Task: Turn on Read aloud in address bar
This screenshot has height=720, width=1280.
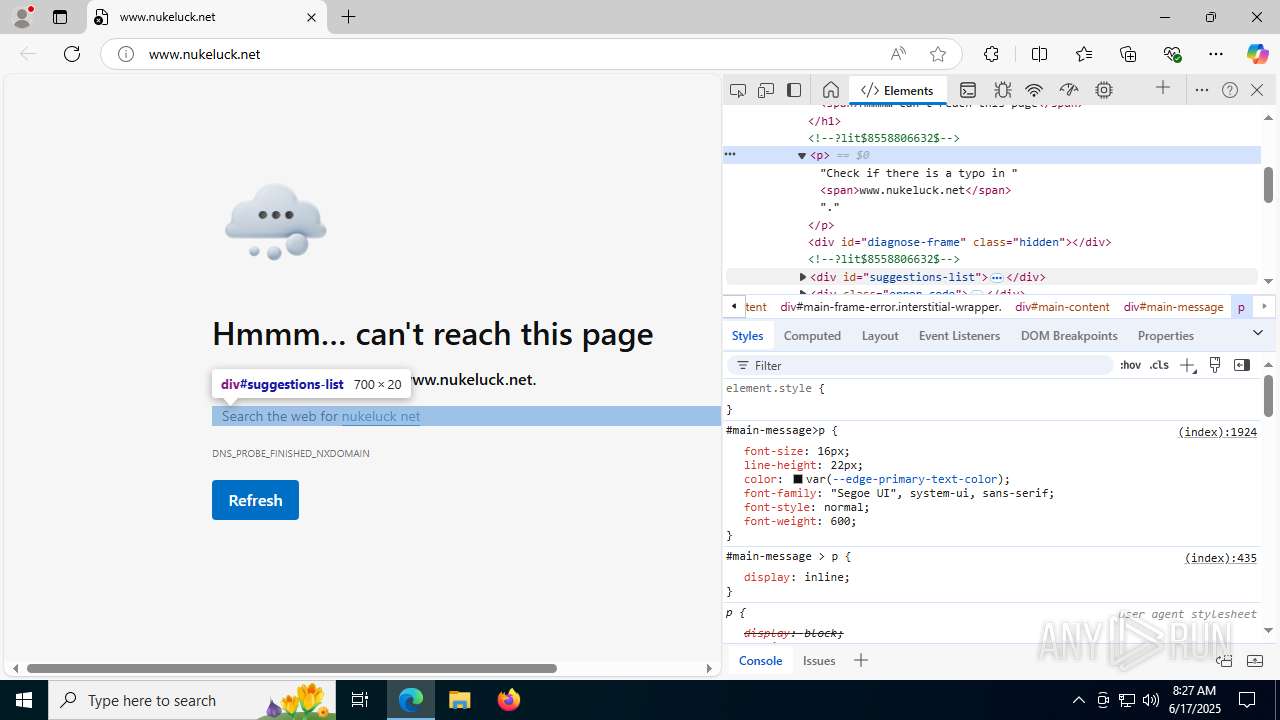Action: coord(898,54)
